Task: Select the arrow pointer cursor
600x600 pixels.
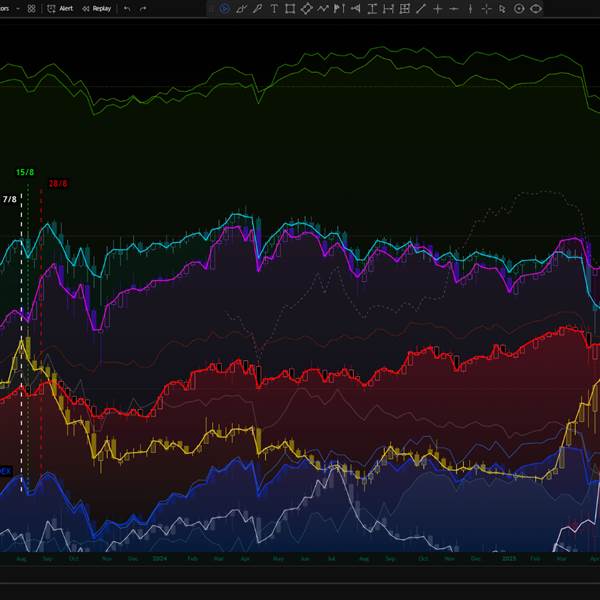Action: coord(502,8)
